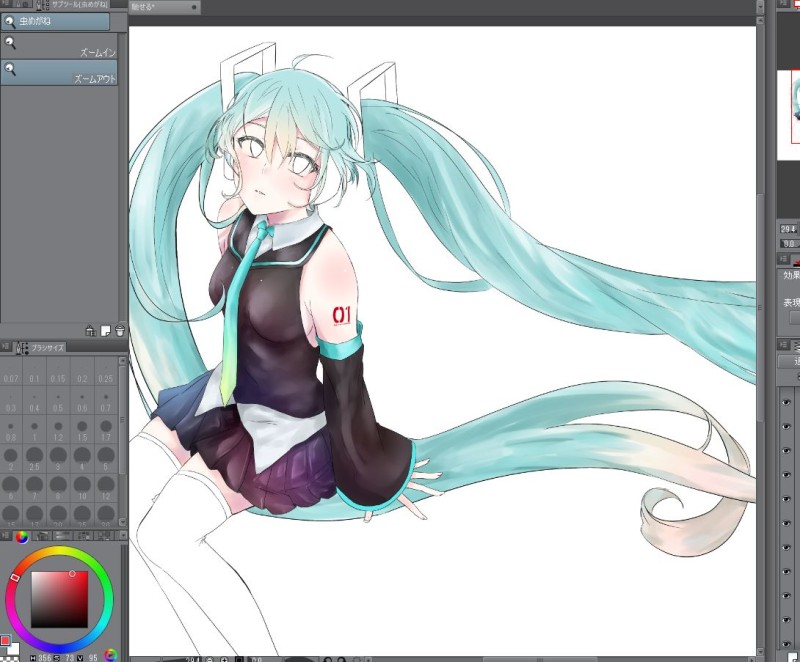The width and height of the screenshot is (800, 662).
Task: Select the red main color swatch
Action: click(5, 641)
